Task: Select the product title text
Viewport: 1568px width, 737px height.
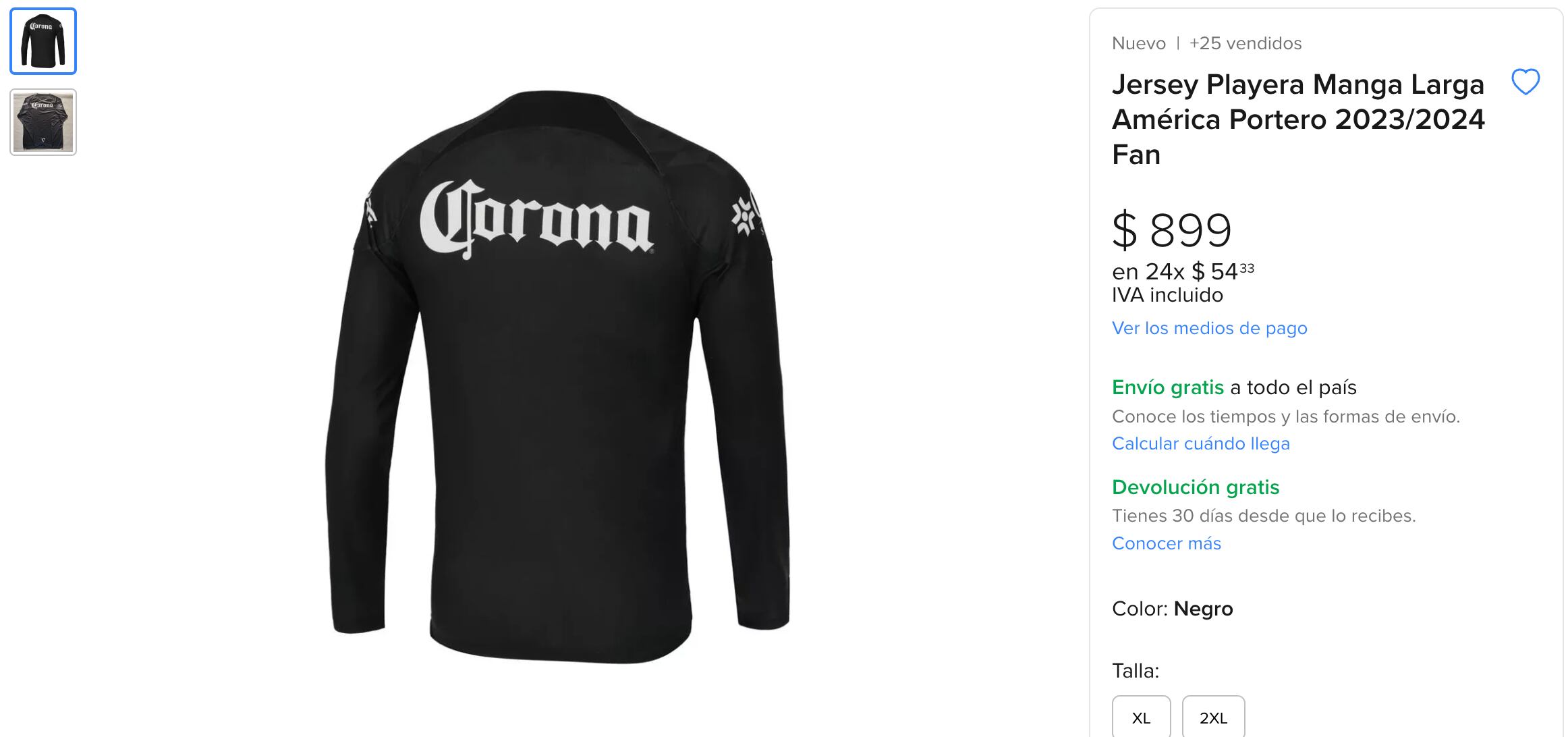Action: click(x=1297, y=119)
